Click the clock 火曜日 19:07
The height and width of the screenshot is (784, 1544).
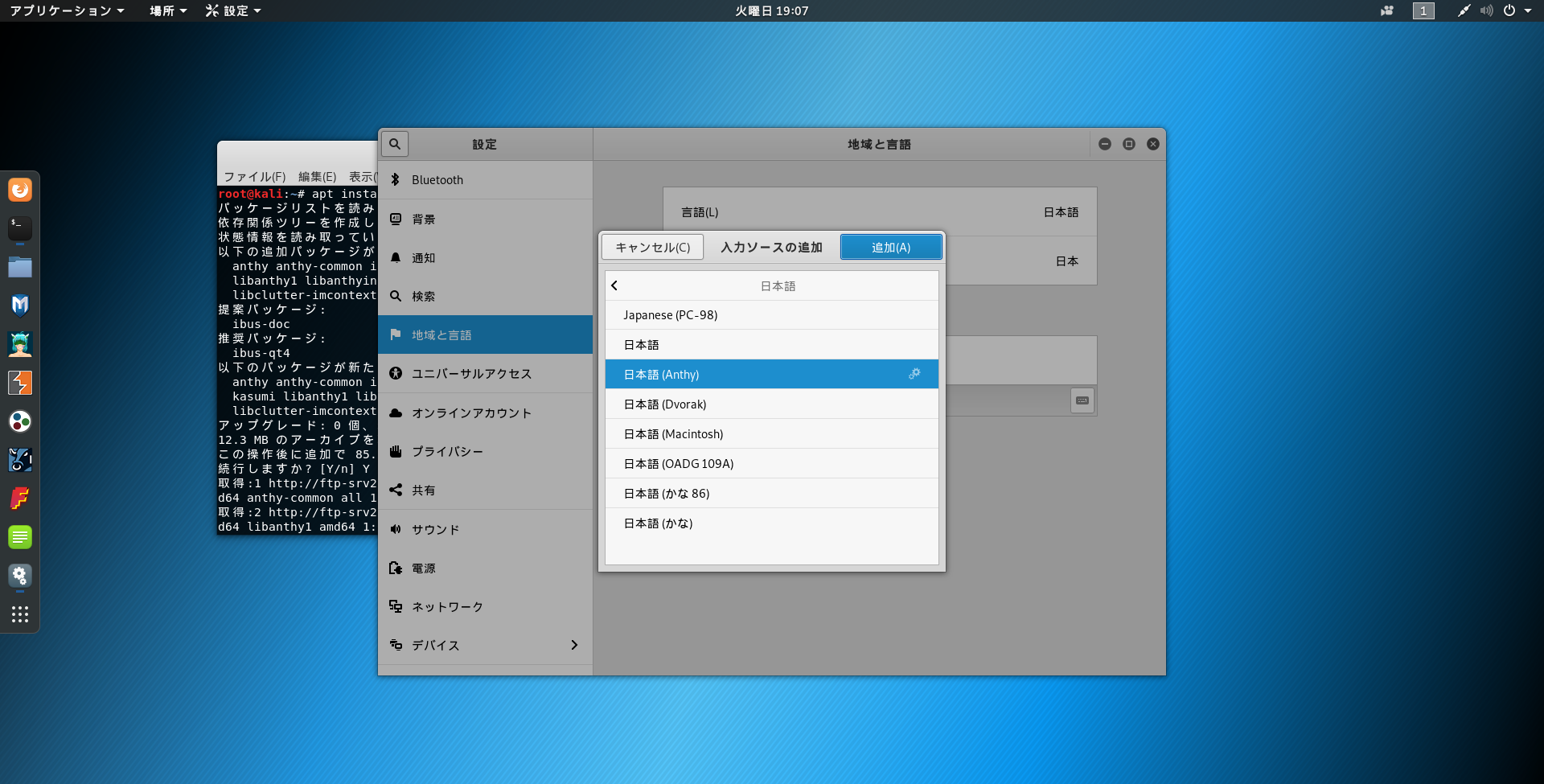point(772,10)
